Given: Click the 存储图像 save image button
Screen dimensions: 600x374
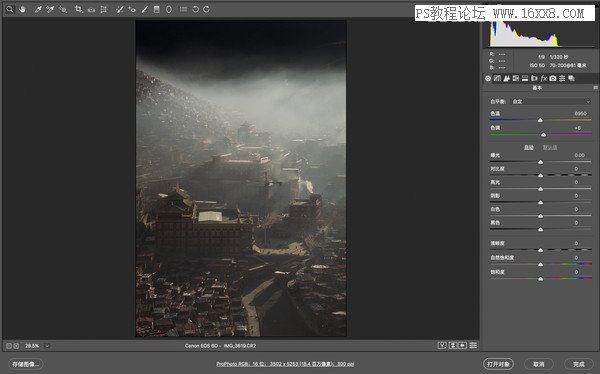Looking at the screenshot, I should (x=26, y=364).
